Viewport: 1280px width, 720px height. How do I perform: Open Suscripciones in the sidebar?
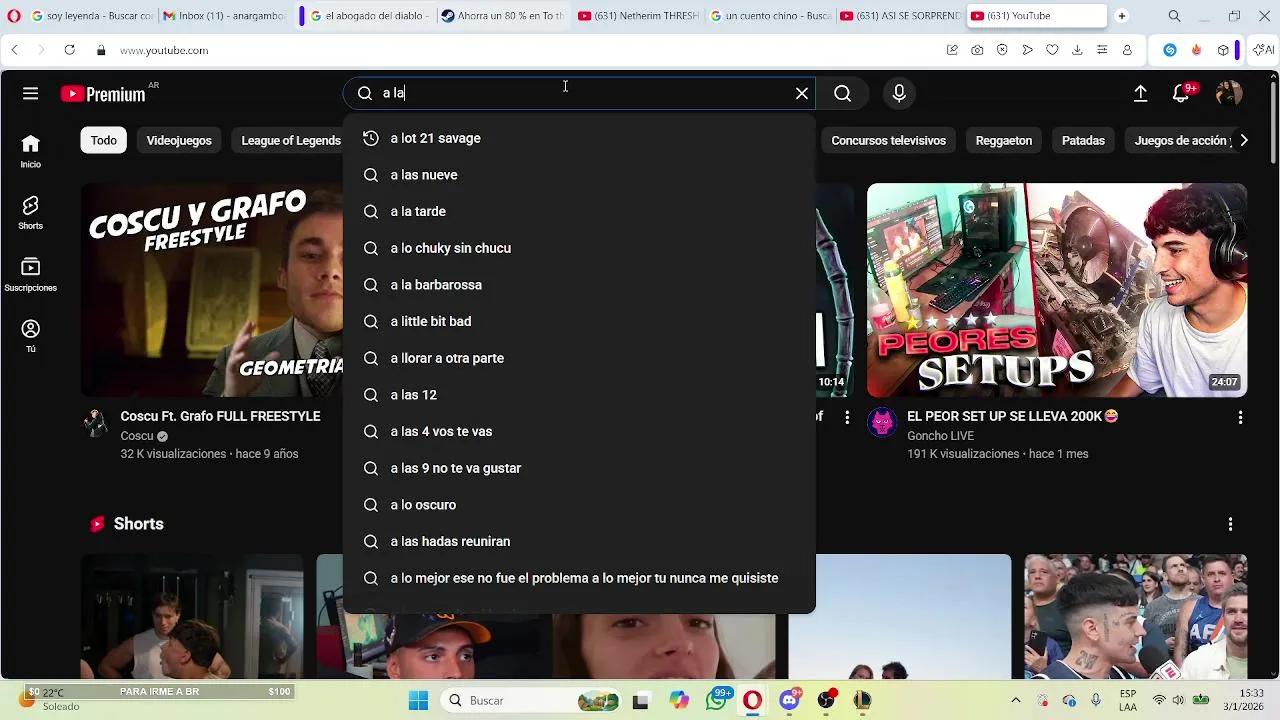(31, 275)
